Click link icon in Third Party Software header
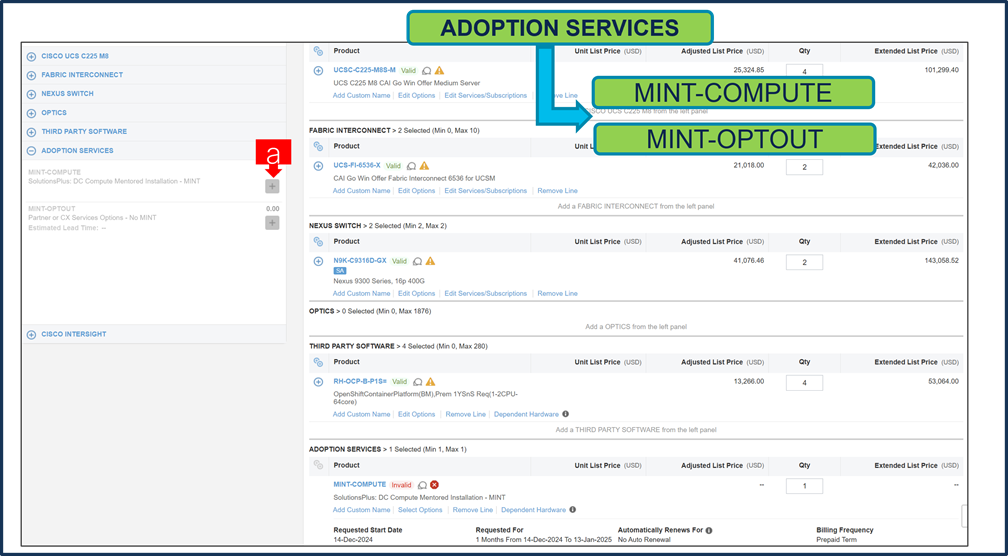Screen dimensions: 1008x556 318,362
